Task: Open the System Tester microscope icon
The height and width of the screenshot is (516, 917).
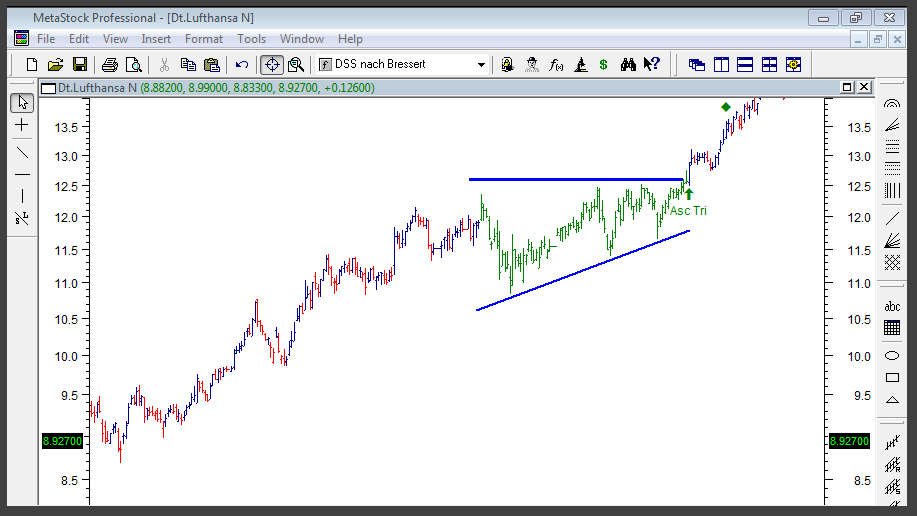Action: (x=580, y=64)
